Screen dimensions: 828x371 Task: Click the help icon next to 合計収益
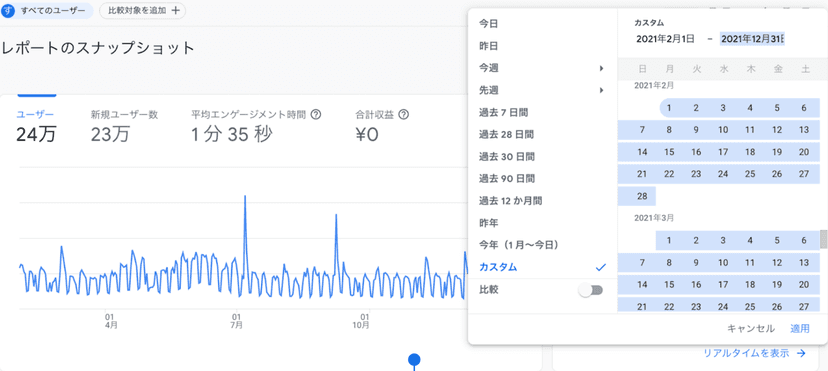[404, 115]
